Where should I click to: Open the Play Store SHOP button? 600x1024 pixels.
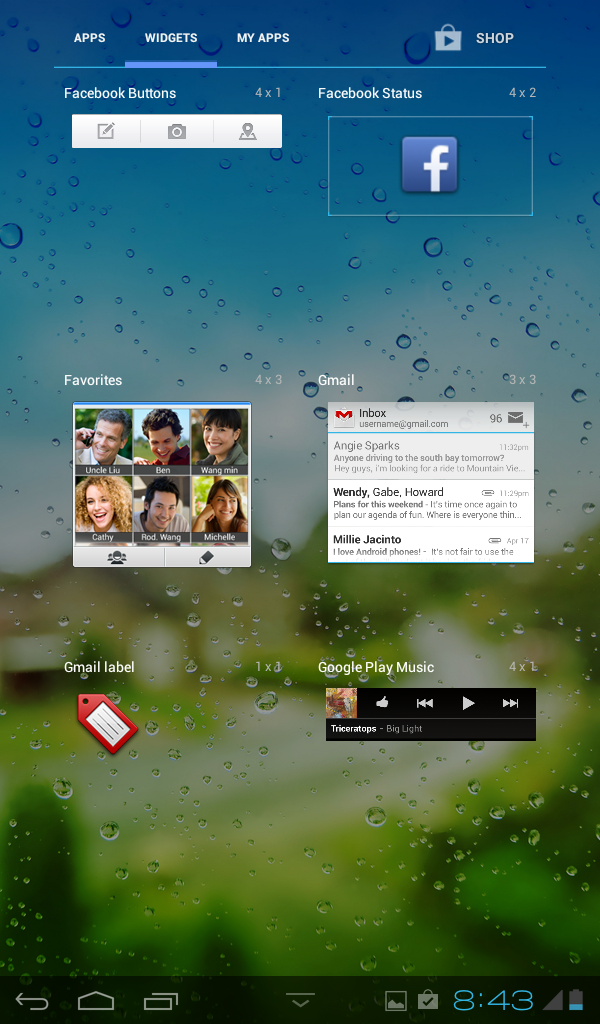pyautogui.click(x=475, y=38)
